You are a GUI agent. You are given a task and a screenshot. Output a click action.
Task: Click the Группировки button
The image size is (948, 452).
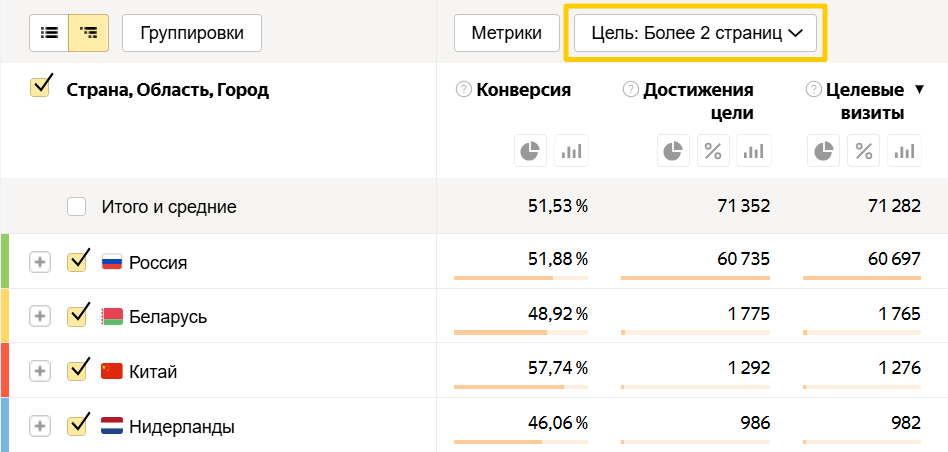(x=191, y=33)
